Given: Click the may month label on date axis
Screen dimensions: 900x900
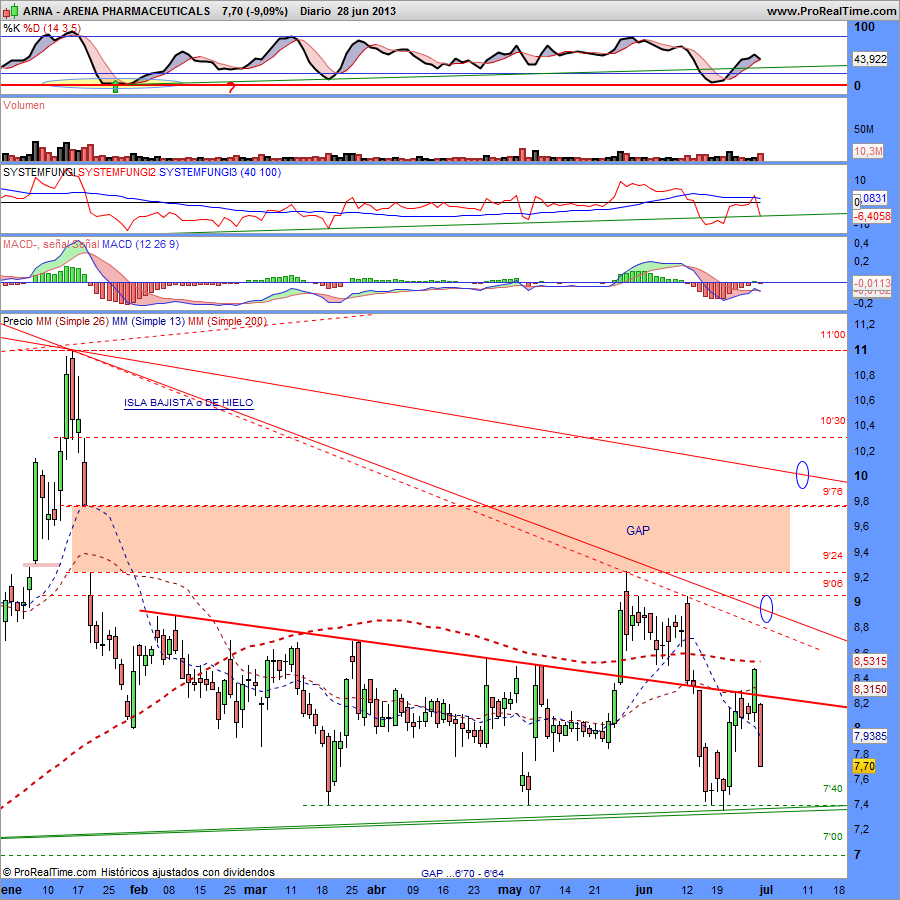Looking at the screenshot, I should 509,890.
